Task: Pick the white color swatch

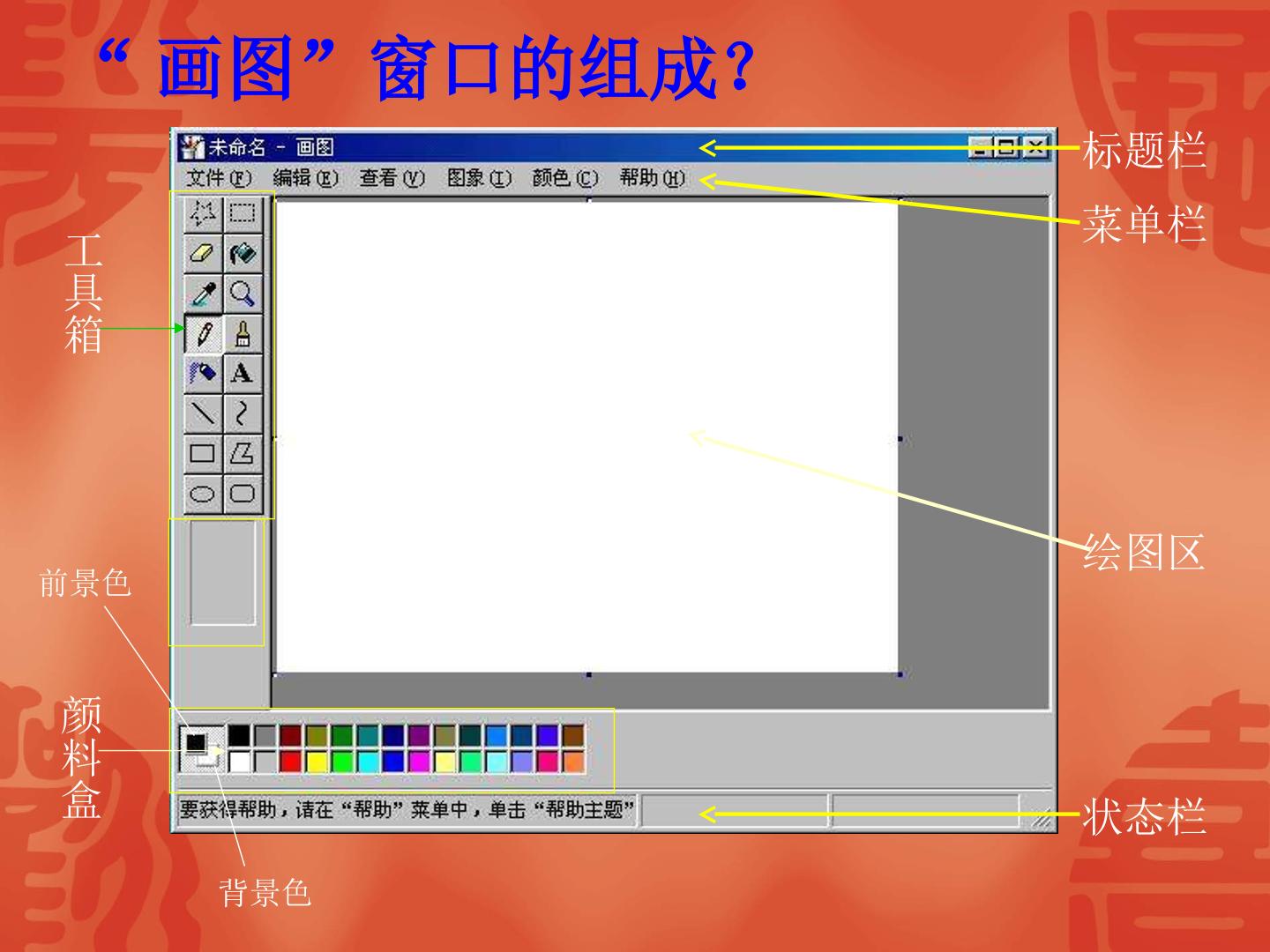Action: [239, 762]
